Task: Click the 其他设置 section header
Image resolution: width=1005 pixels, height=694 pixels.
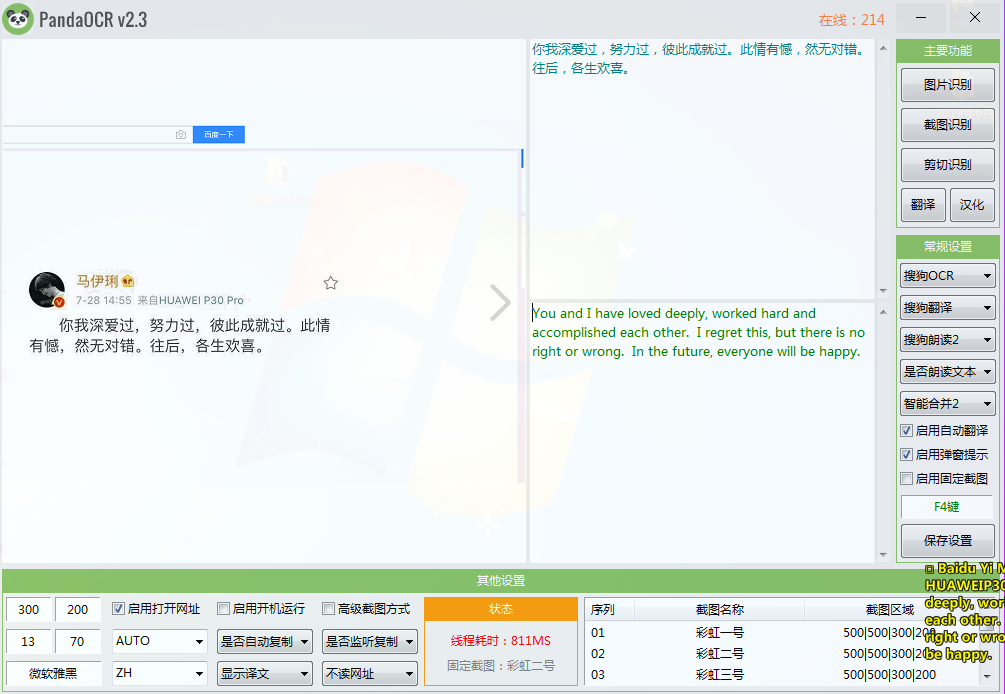Action: coord(501,581)
